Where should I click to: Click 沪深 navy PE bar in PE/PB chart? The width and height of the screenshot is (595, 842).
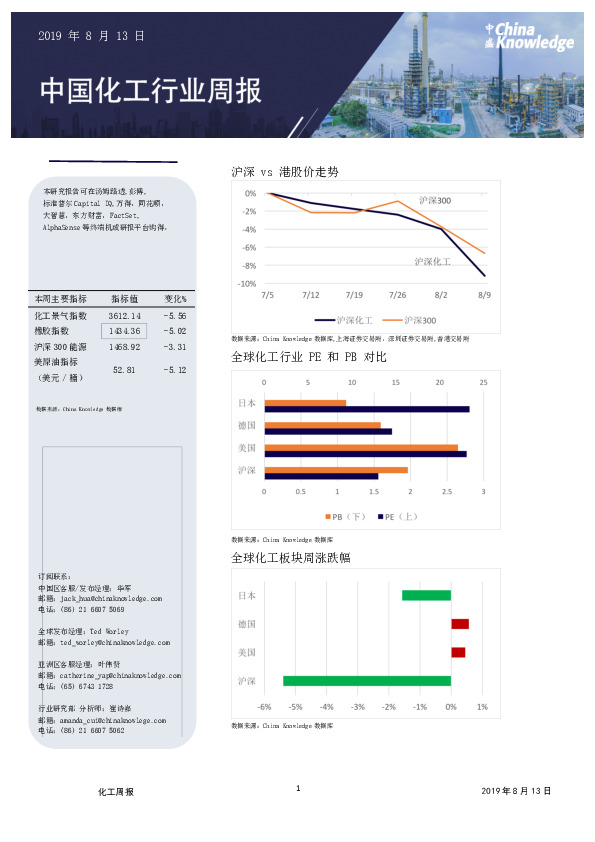pos(322,476)
